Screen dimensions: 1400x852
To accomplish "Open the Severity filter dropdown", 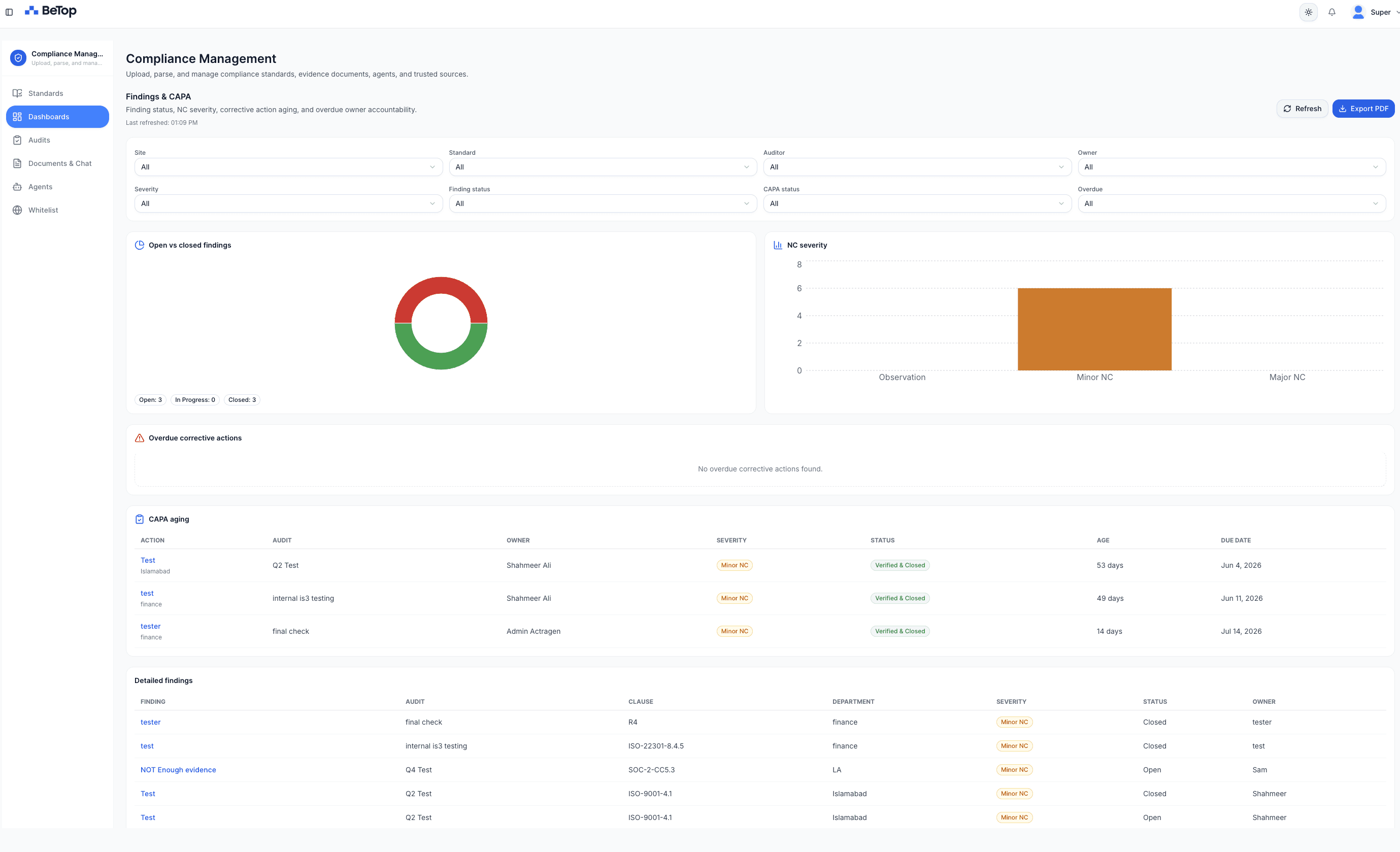I will pos(288,203).
